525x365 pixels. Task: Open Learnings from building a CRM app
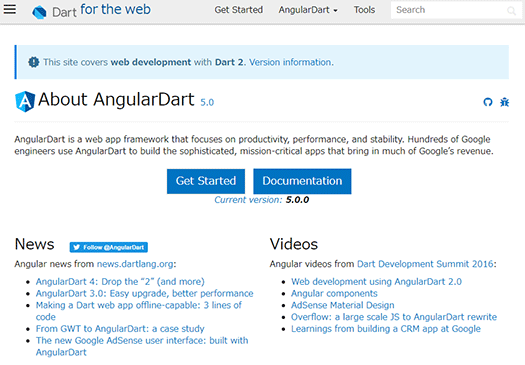click(386, 329)
